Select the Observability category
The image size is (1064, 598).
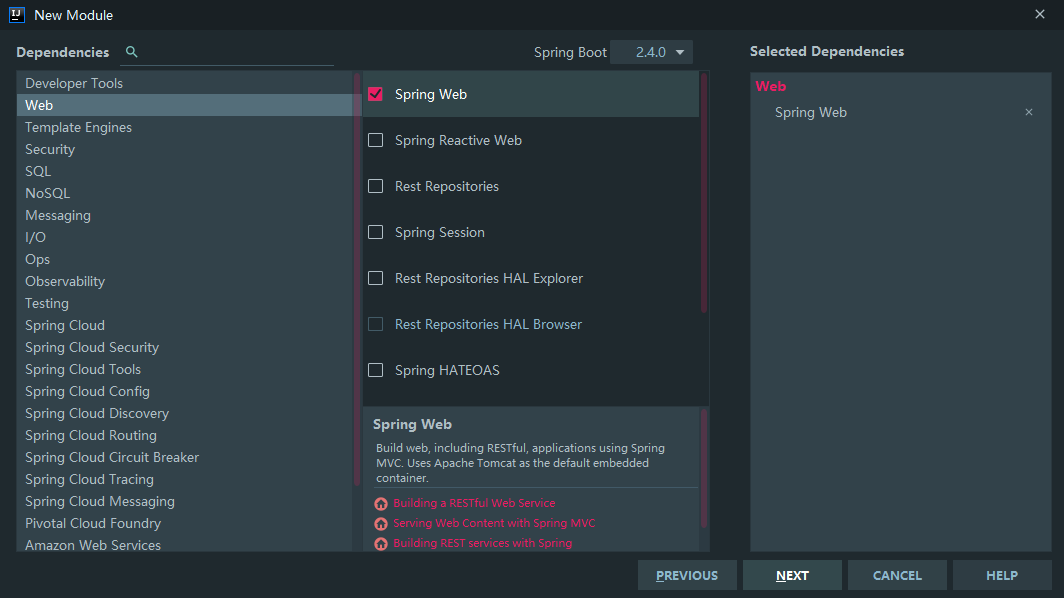(185, 281)
